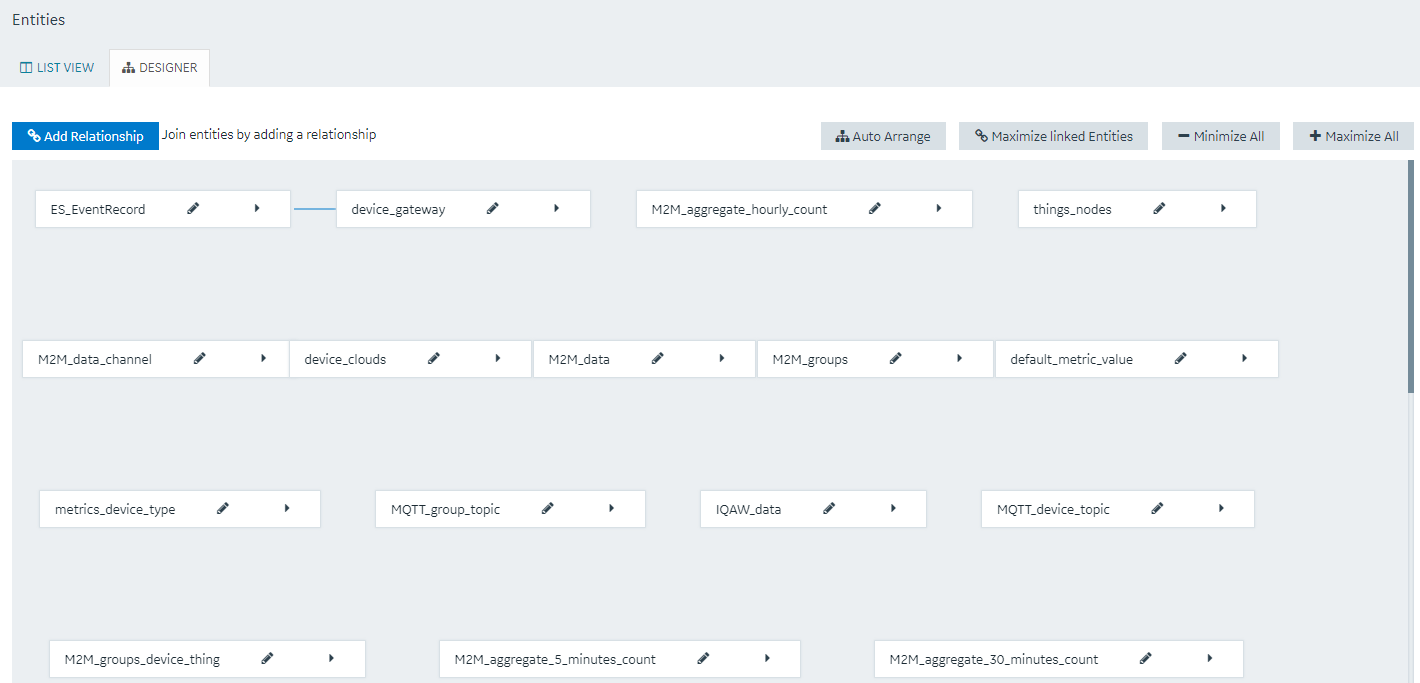Expand the things_nodes entity
The image size is (1420, 683).
(x=1223, y=208)
